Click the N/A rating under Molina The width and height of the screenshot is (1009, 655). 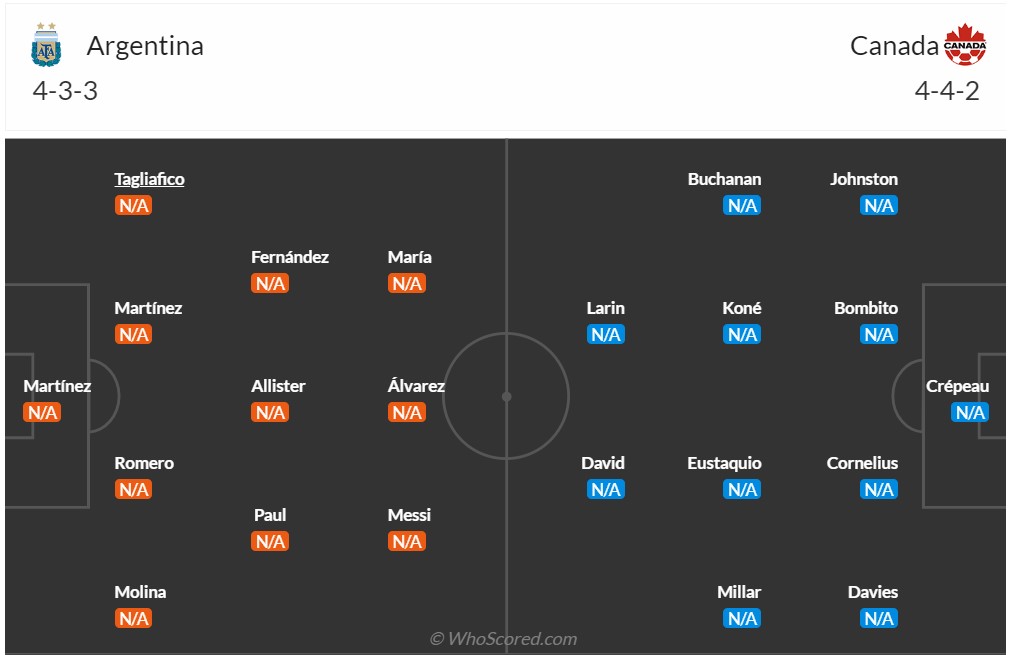point(133,619)
